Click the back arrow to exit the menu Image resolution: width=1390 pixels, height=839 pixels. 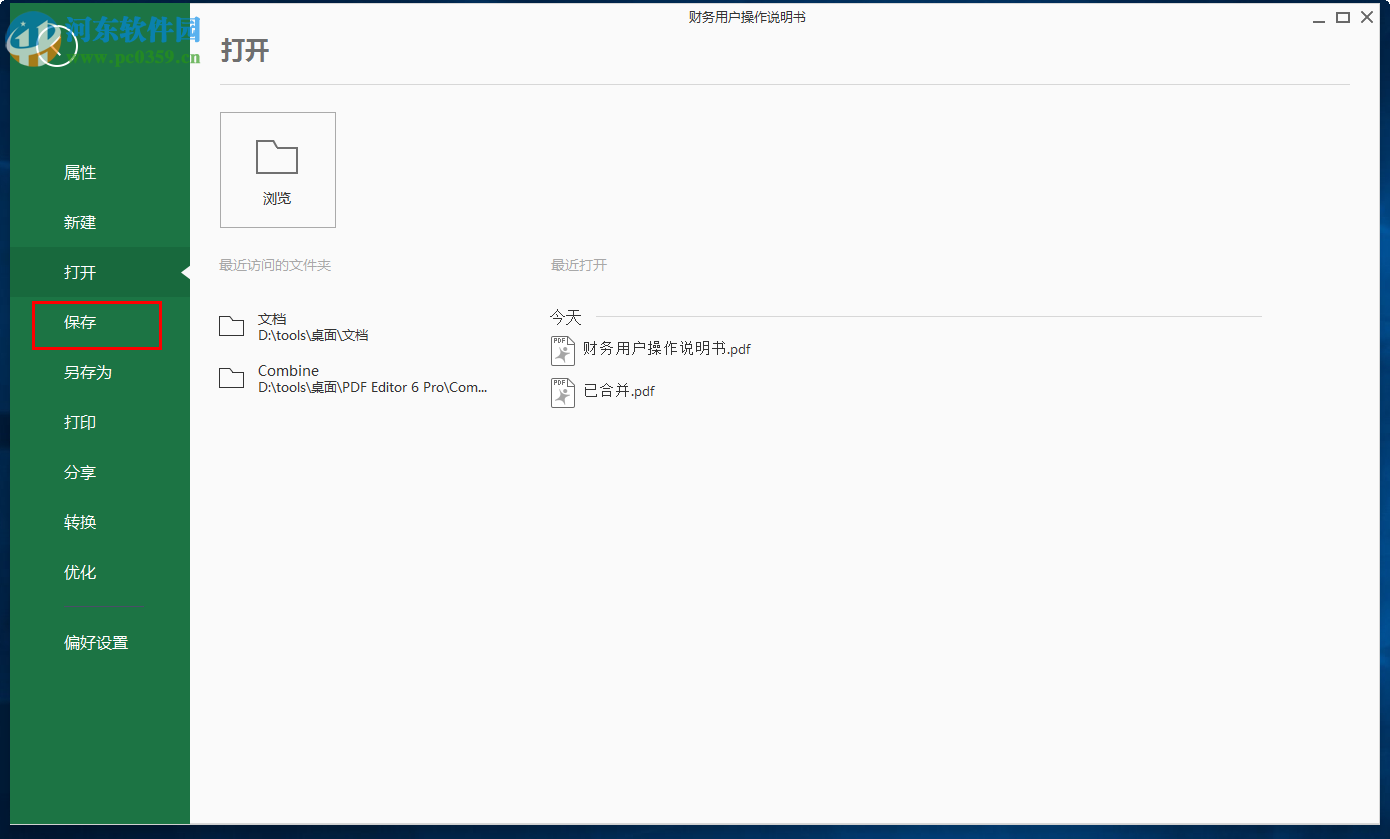click(x=45, y=45)
